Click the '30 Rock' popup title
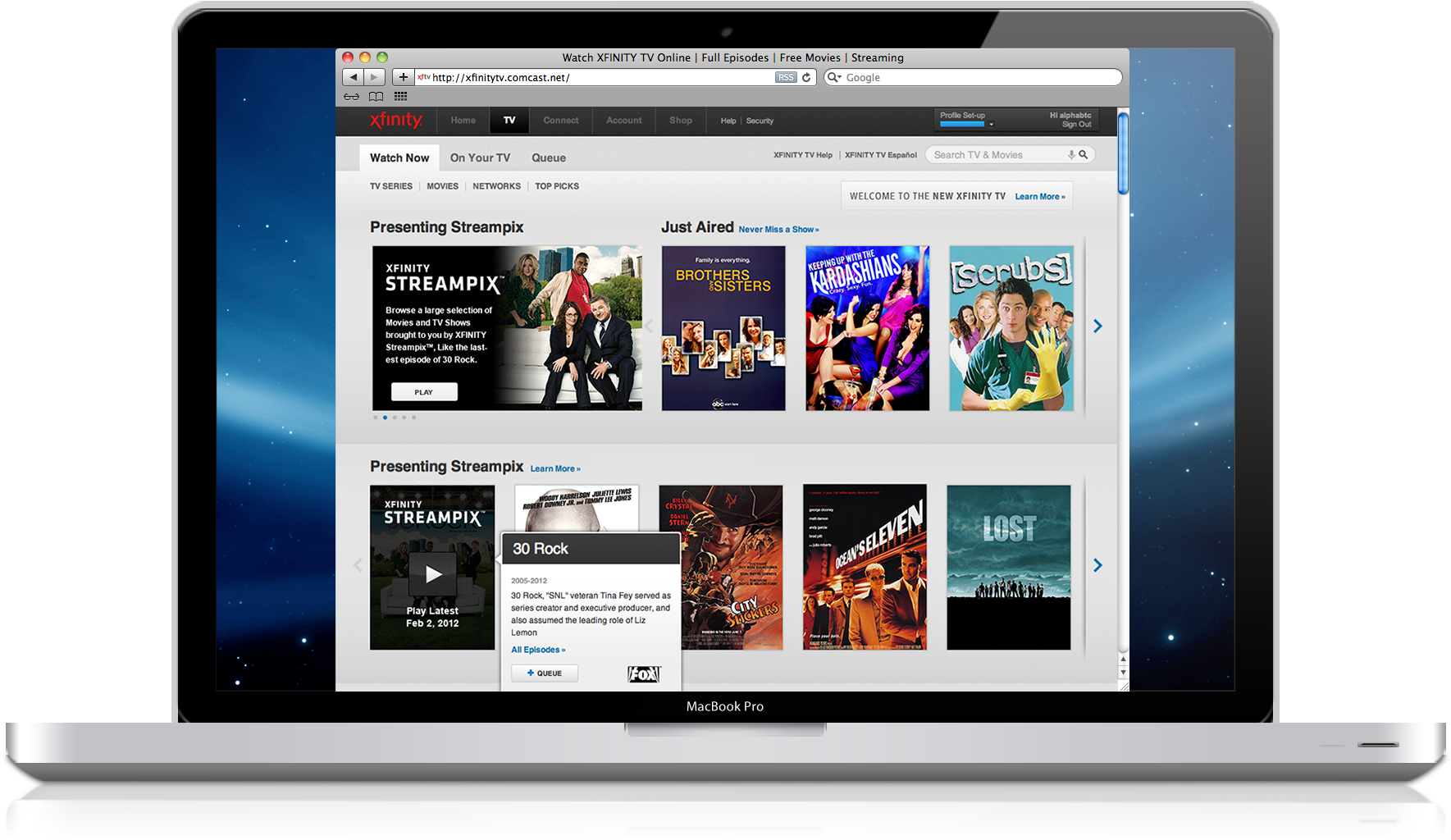Image resolution: width=1451 pixels, height=840 pixels. tap(541, 549)
